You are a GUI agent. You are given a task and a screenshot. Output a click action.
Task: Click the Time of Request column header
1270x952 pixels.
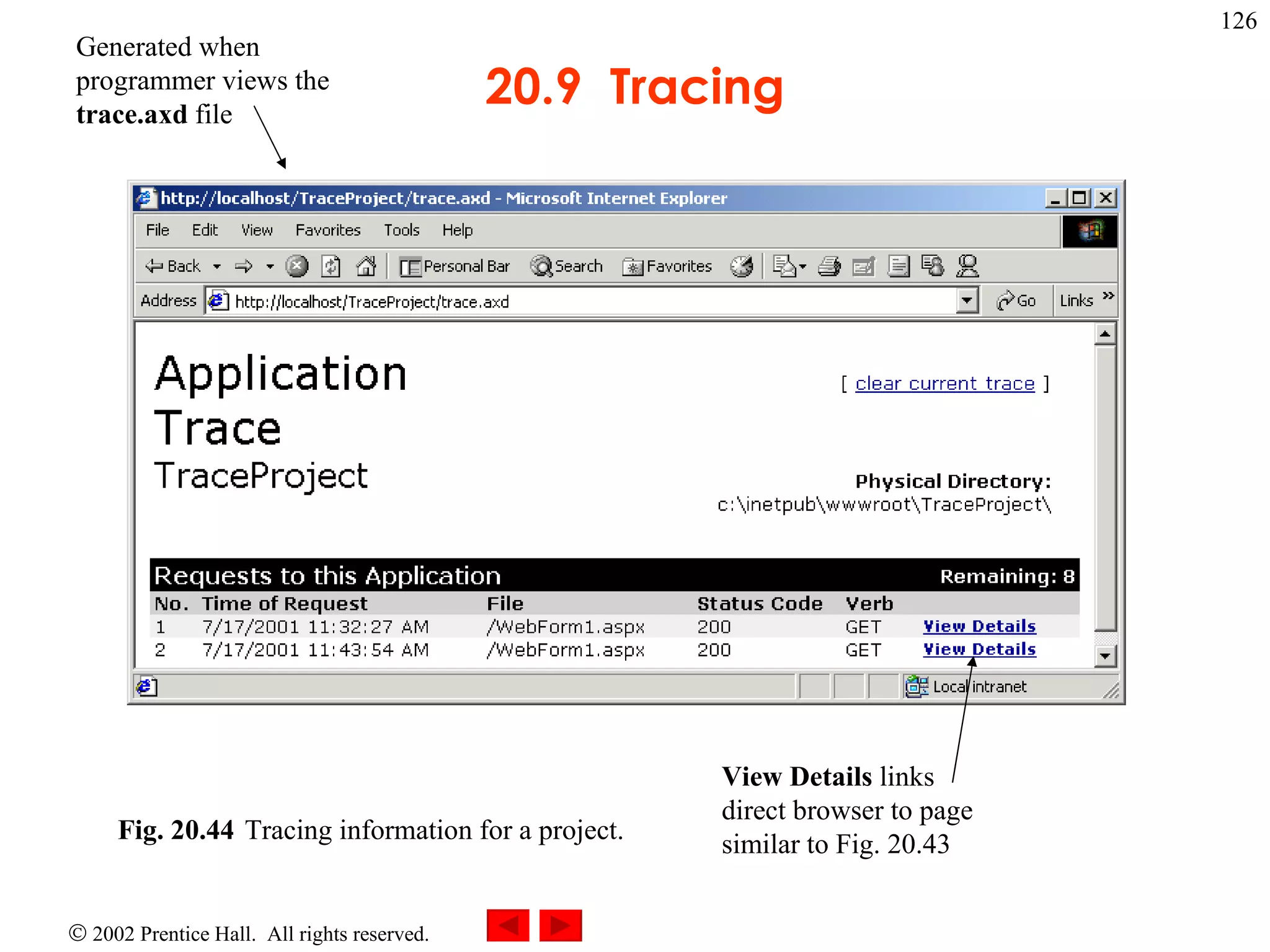[285, 604]
